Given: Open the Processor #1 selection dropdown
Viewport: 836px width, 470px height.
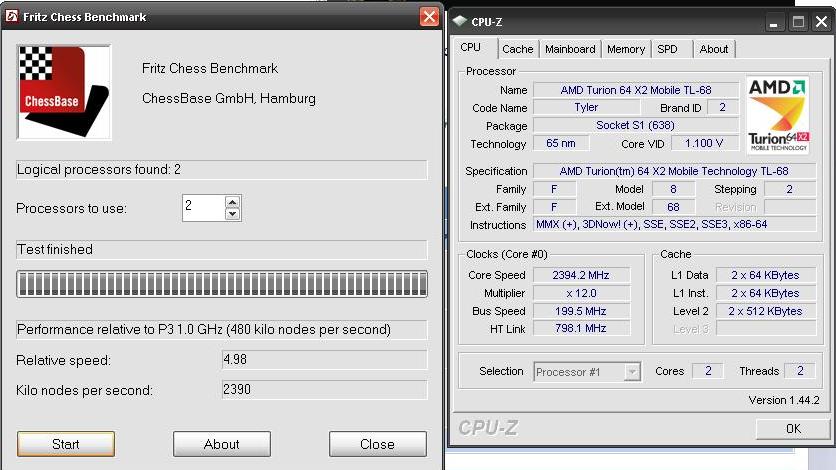Looking at the screenshot, I should pos(632,372).
